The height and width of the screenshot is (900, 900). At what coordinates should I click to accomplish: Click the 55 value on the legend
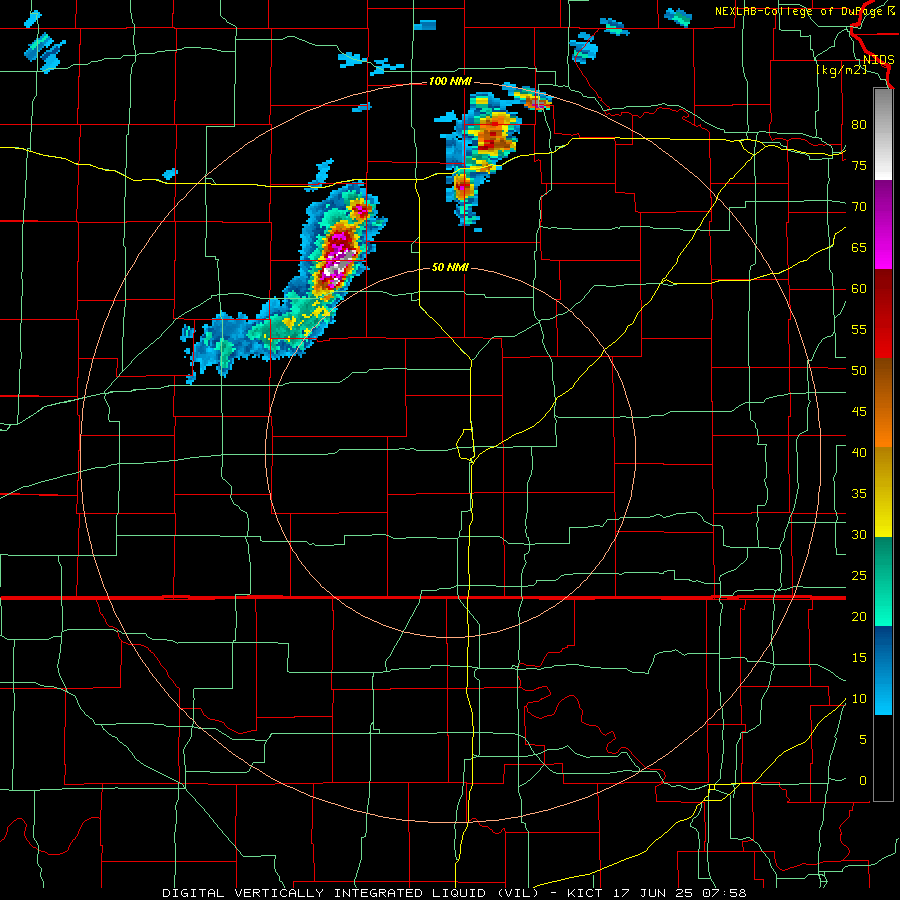pos(859,329)
